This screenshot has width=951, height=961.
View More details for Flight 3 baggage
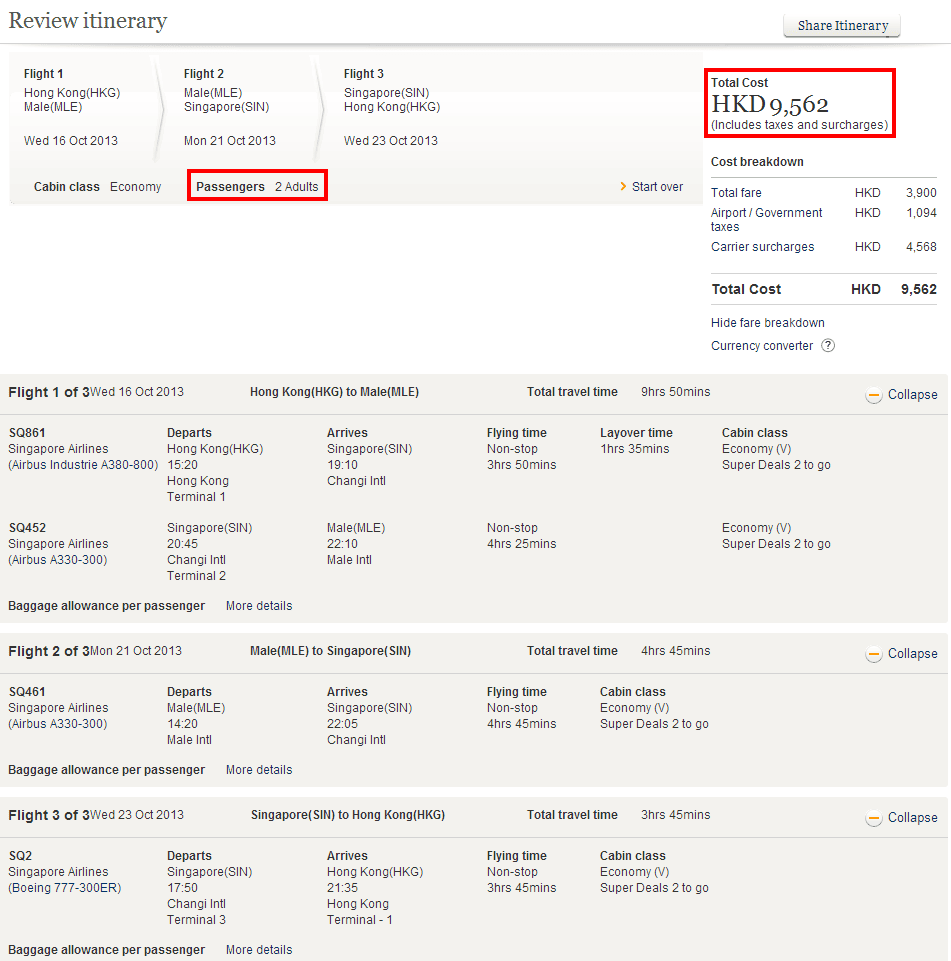tap(259, 950)
